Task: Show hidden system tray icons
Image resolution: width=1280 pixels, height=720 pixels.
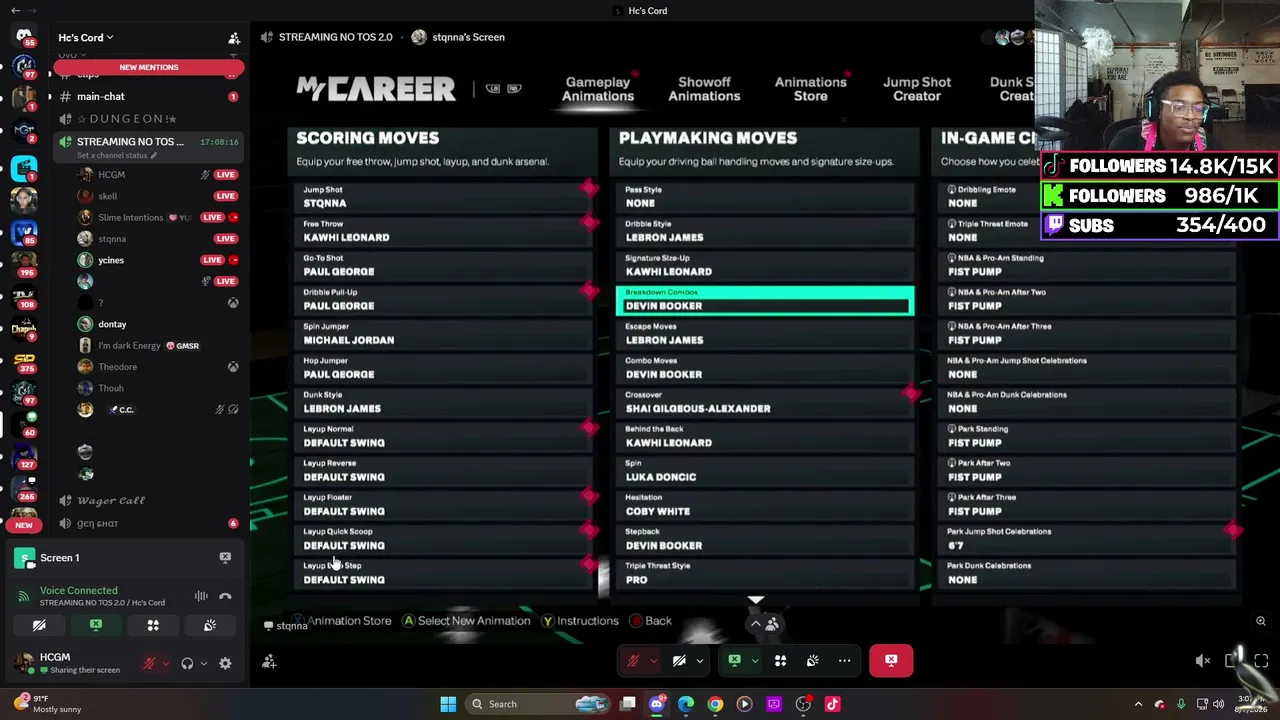Action: tap(1138, 704)
